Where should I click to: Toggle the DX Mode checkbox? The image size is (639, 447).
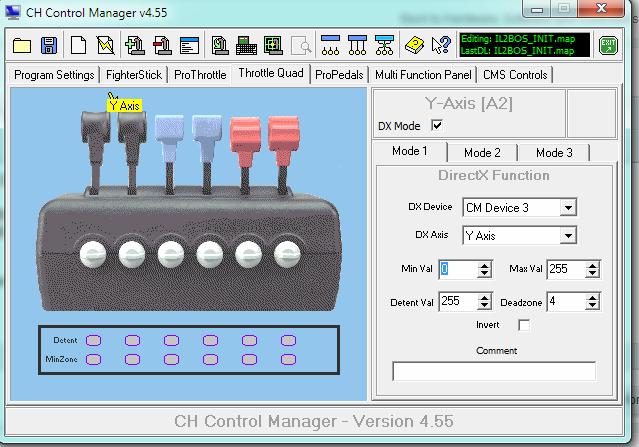(x=437, y=126)
